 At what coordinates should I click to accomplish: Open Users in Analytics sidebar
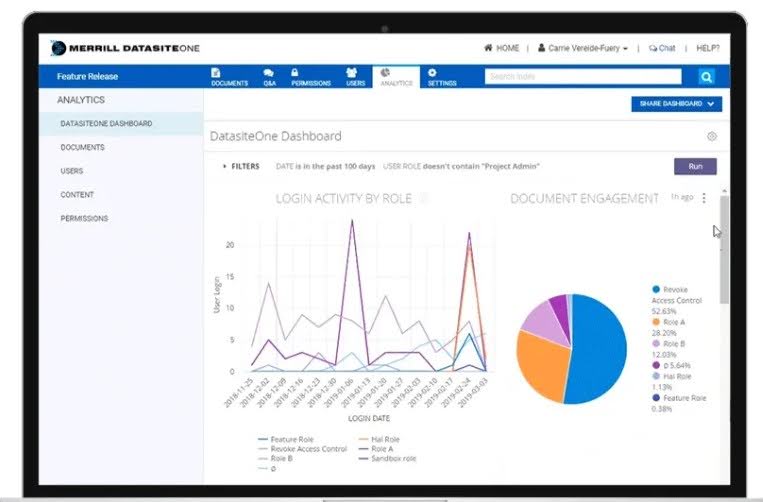pos(72,171)
